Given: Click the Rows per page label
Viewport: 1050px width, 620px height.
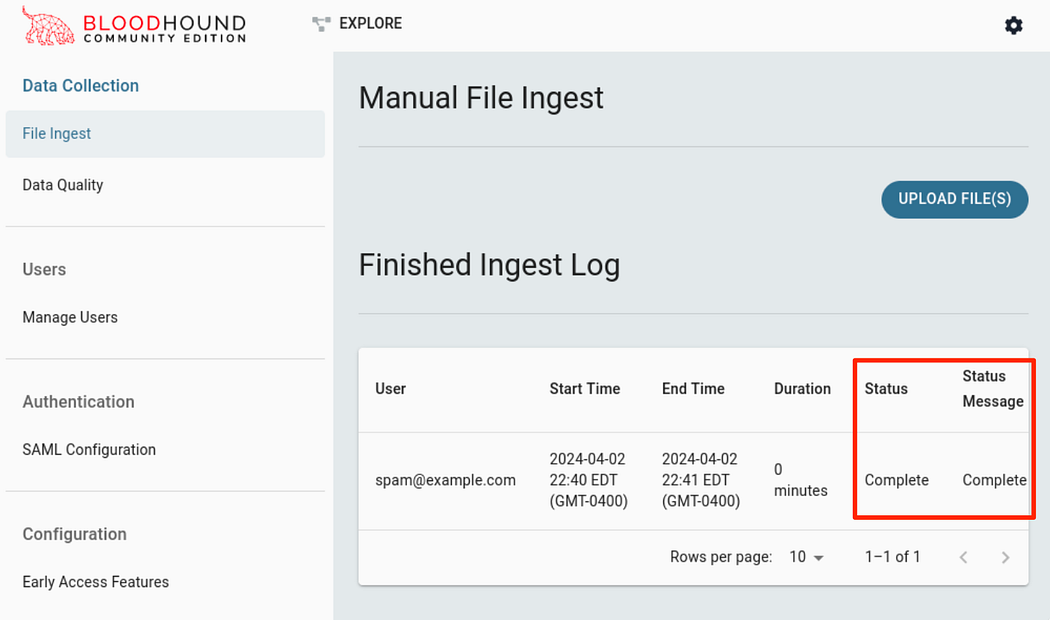Looking at the screenshot, I should click(x=721, y=557).
